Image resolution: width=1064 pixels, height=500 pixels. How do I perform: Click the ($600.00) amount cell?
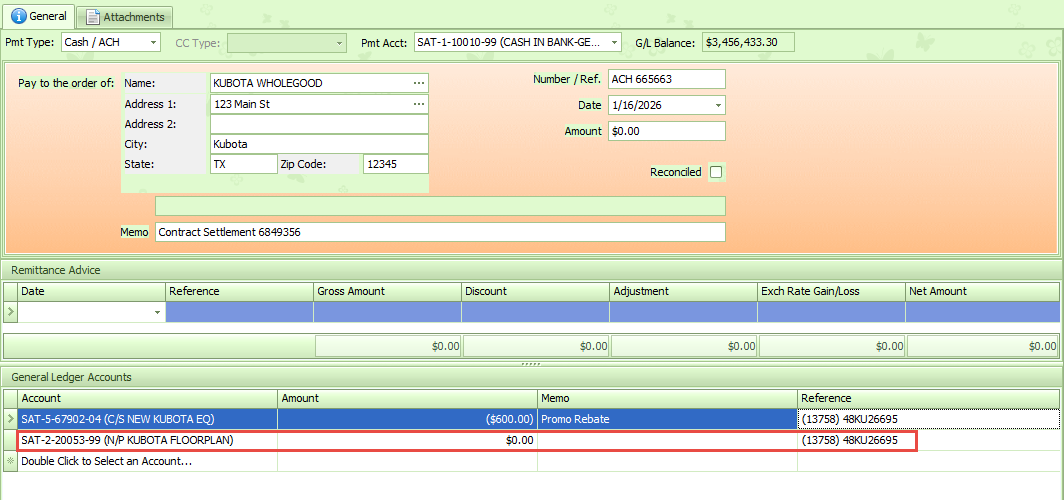tap(408, 419)
